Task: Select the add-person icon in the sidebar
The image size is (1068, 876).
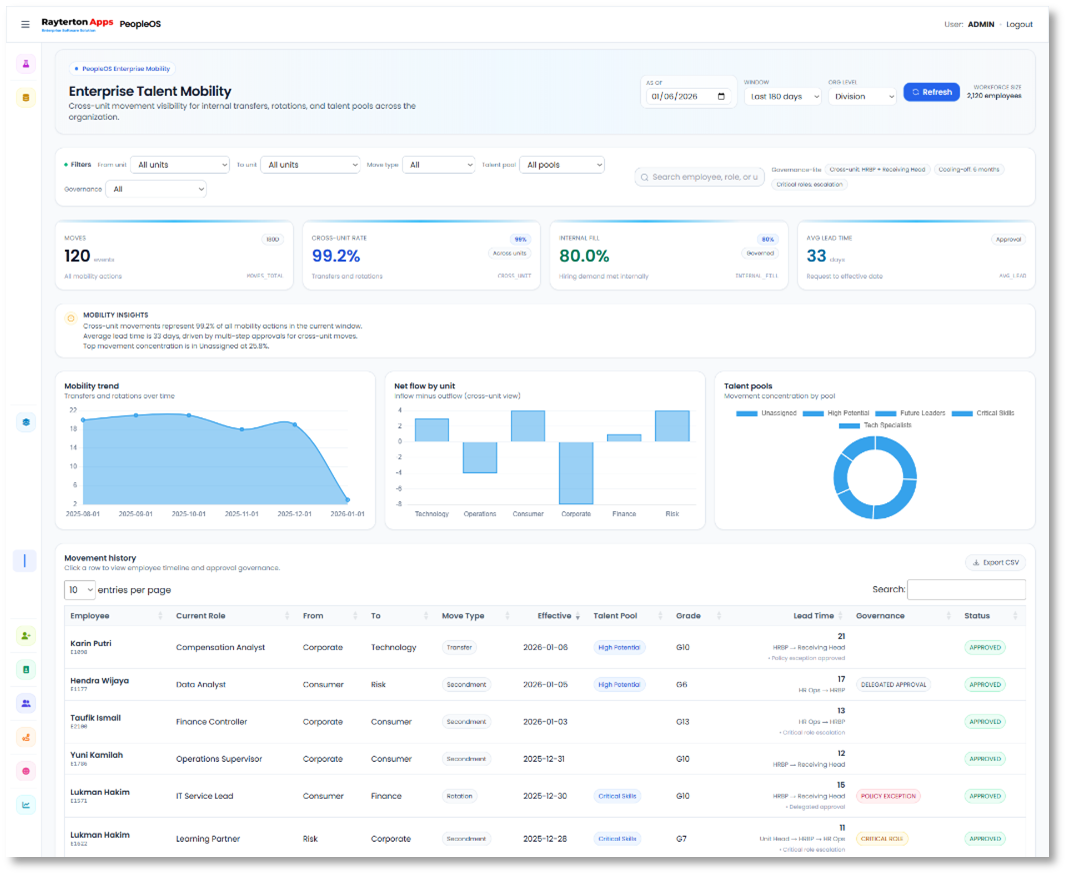Action: coord(25,635)
